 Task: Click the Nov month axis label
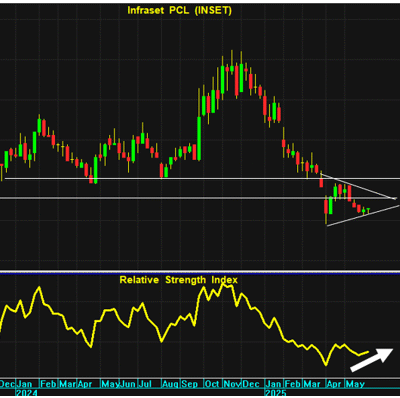tap(232, 384)
